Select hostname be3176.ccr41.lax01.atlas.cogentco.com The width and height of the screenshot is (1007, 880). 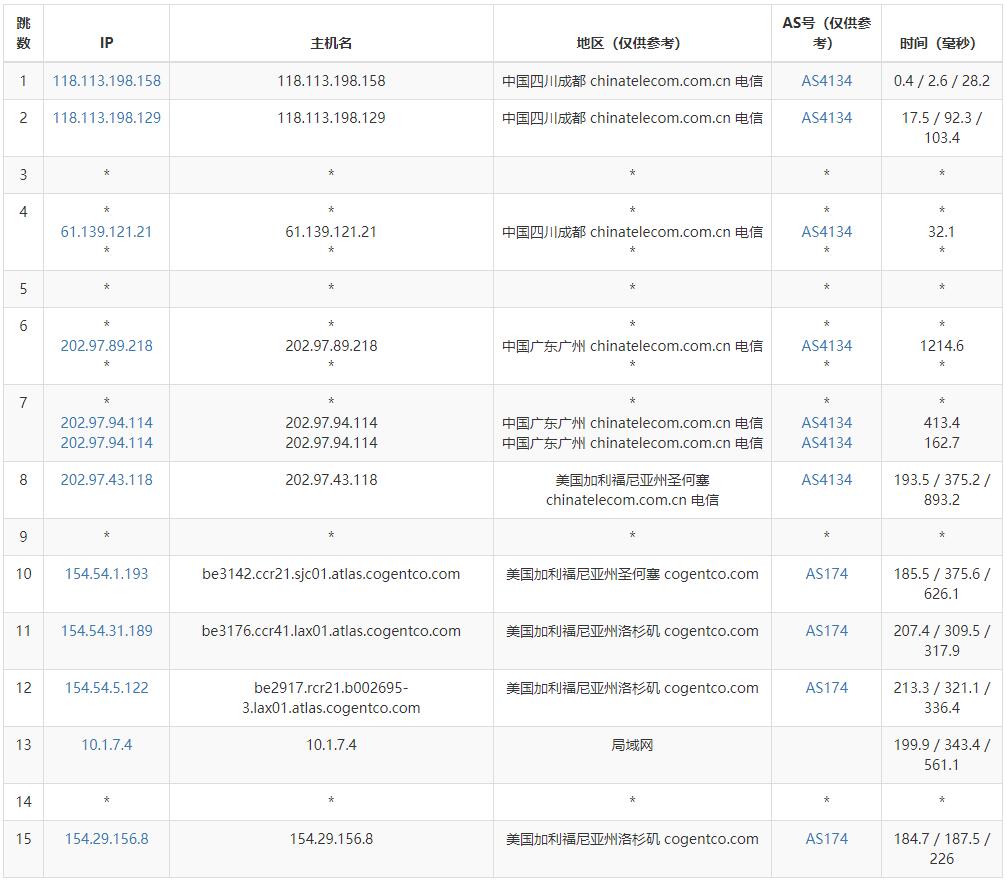click(331, 631)
